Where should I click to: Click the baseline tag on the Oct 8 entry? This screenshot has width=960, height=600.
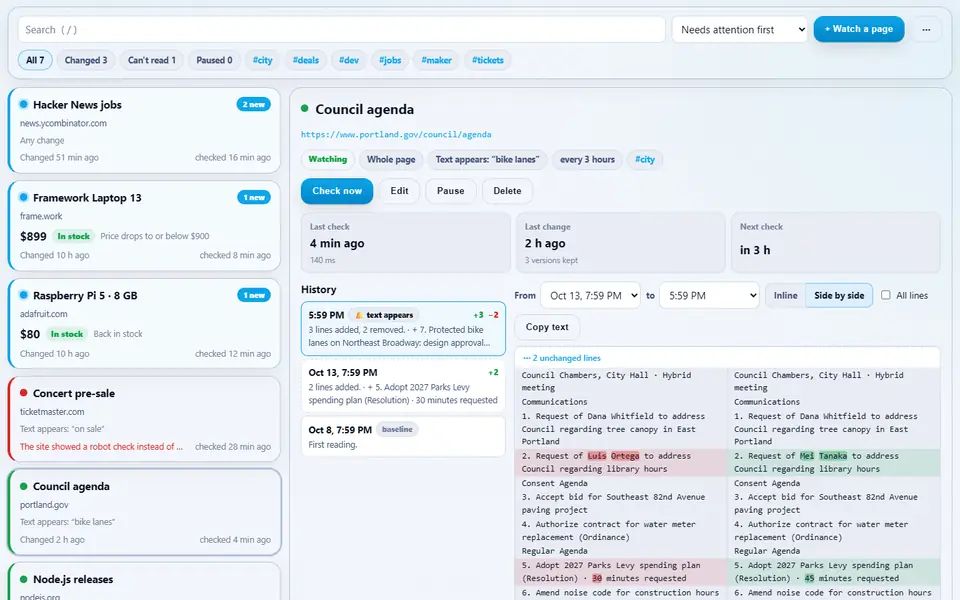pos(397,430)
